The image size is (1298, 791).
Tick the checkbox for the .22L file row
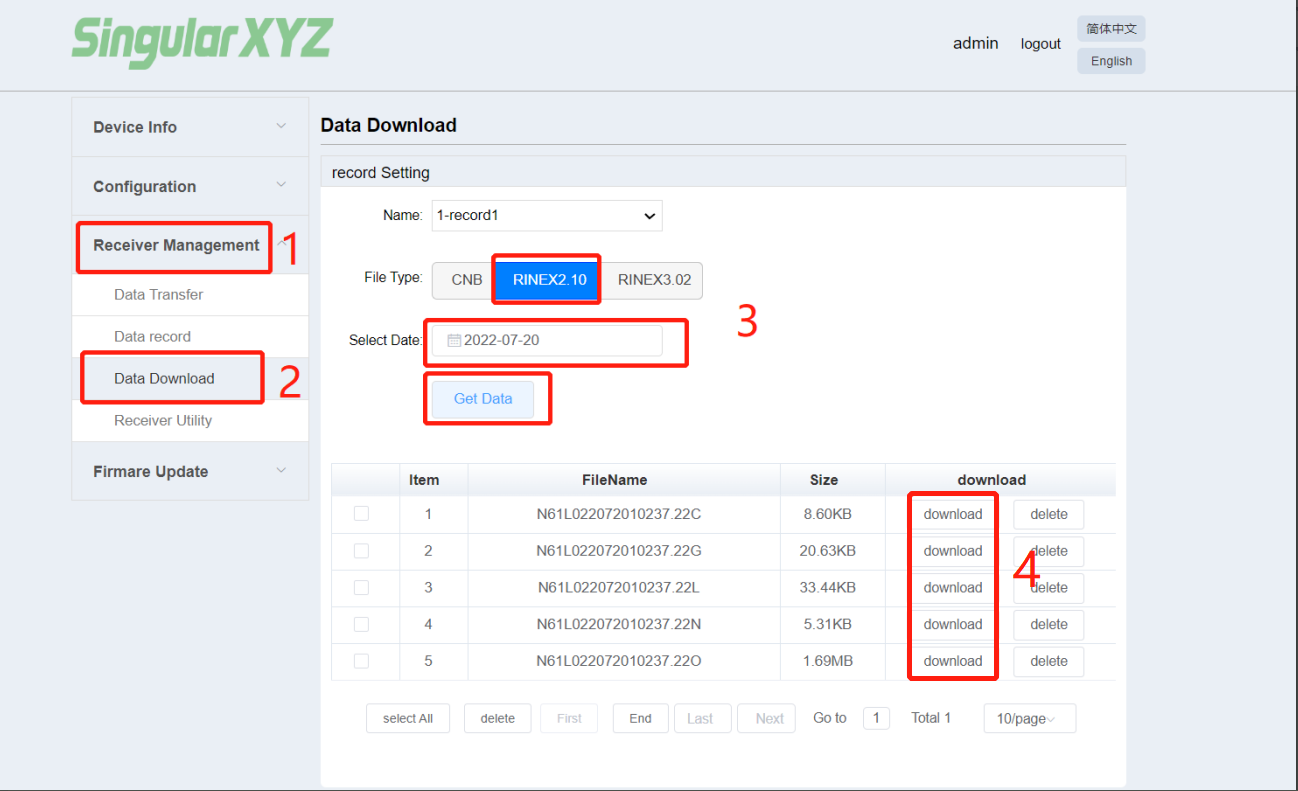[361, 588]
